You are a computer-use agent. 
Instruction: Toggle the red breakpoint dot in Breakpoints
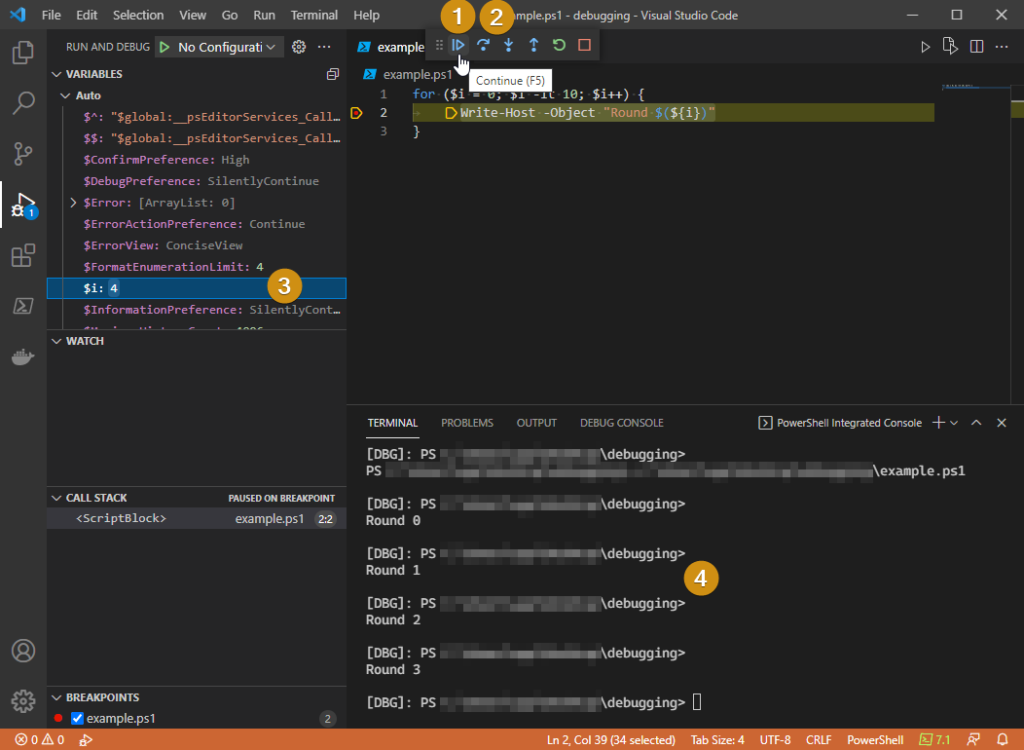coord(58,718)
